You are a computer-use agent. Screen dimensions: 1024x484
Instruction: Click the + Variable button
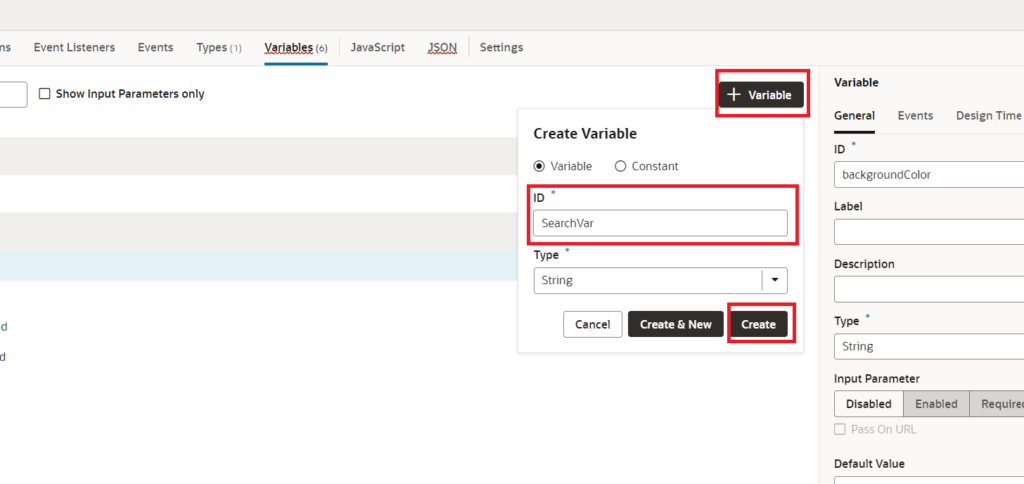[x=761, y=95]
